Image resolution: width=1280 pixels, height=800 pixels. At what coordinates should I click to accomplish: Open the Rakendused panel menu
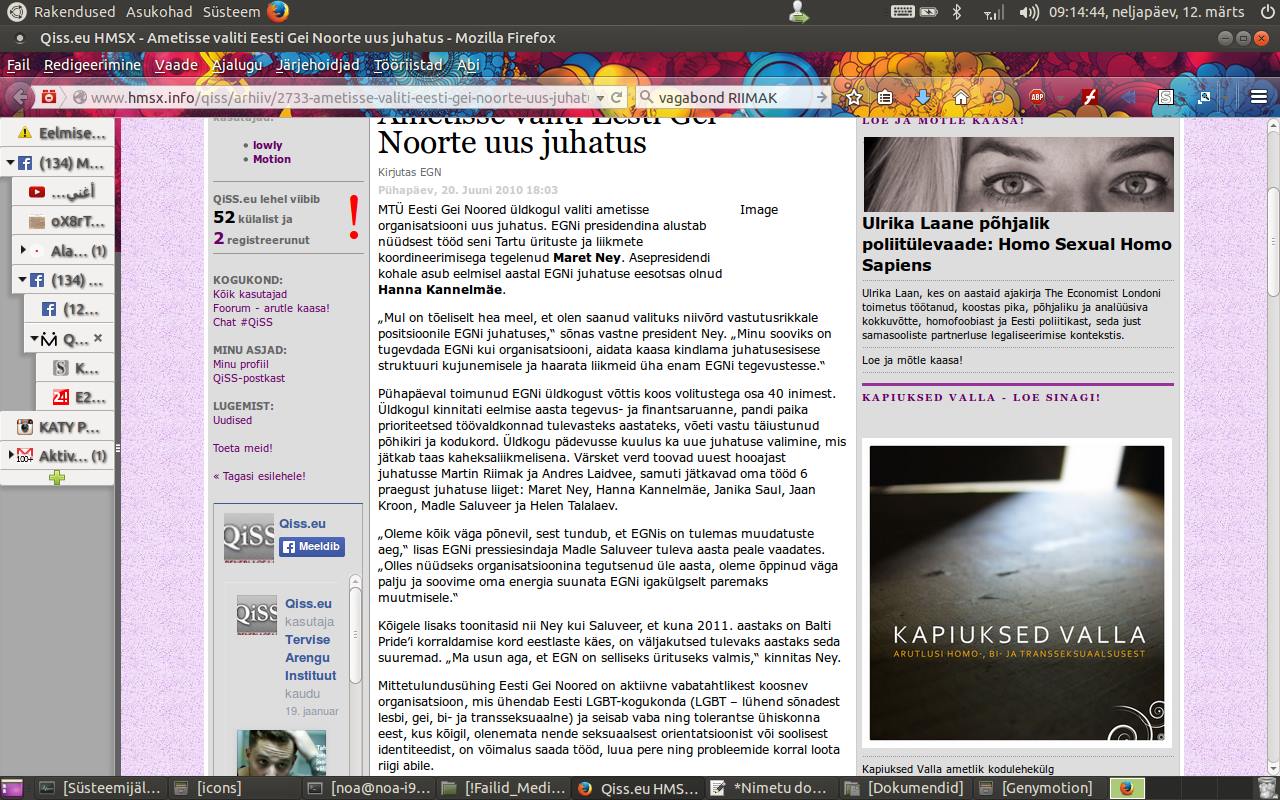click(x=74, y=12)
